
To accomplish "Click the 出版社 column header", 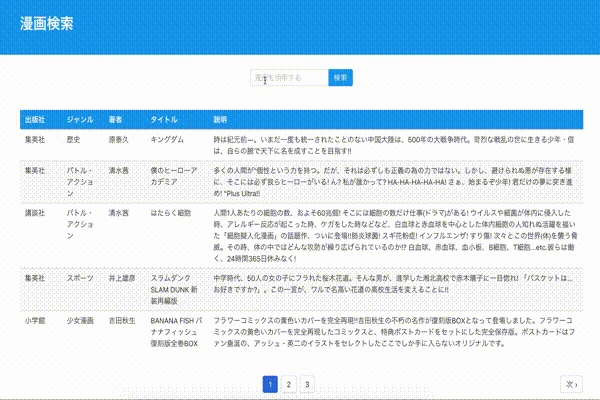I will point(35,119).
